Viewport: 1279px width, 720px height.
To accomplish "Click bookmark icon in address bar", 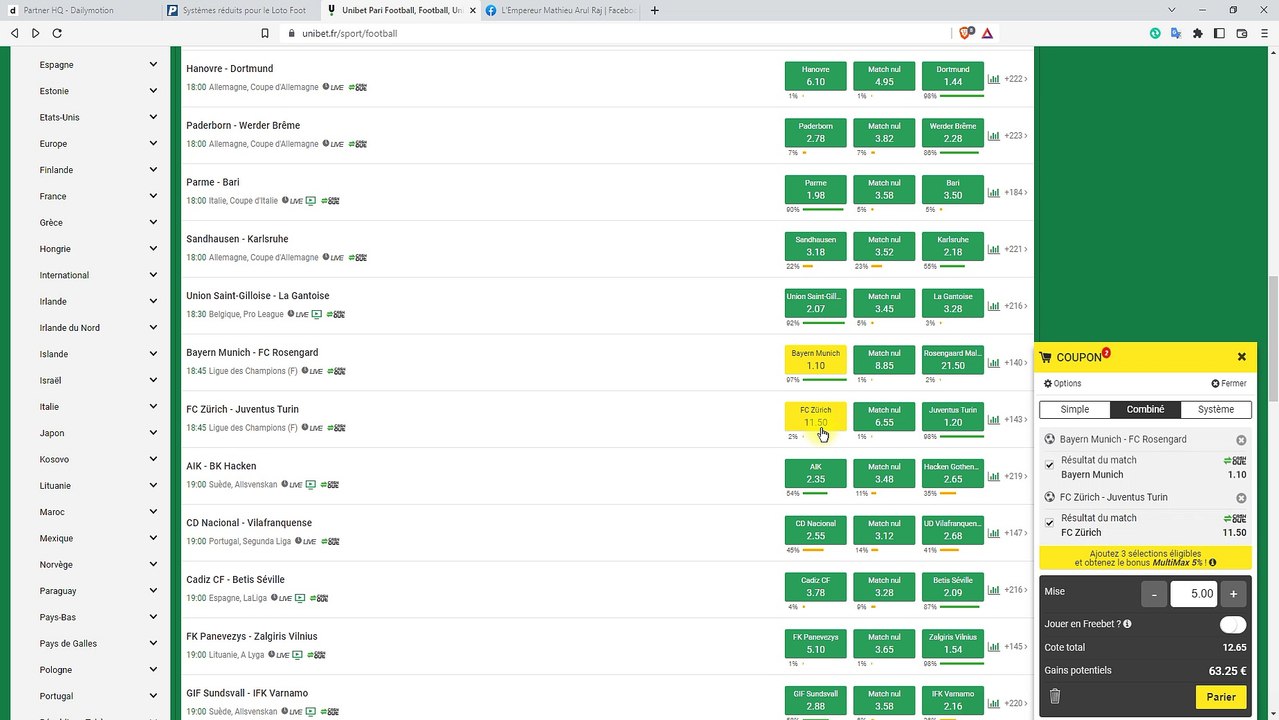I will tap(264, 33).
